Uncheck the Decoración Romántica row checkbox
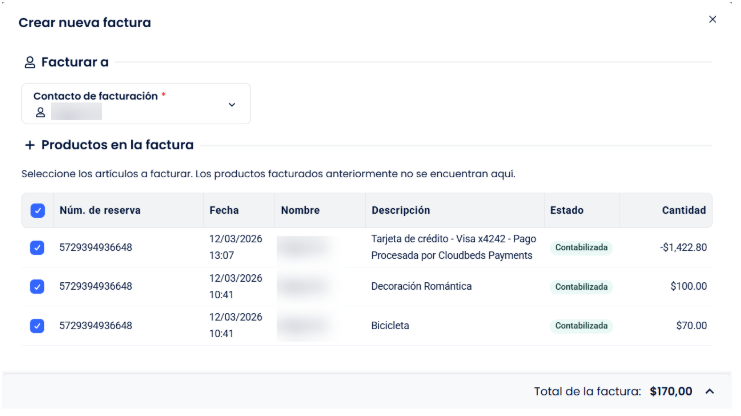The image size is (741, 416). click(x=37, y=286)
